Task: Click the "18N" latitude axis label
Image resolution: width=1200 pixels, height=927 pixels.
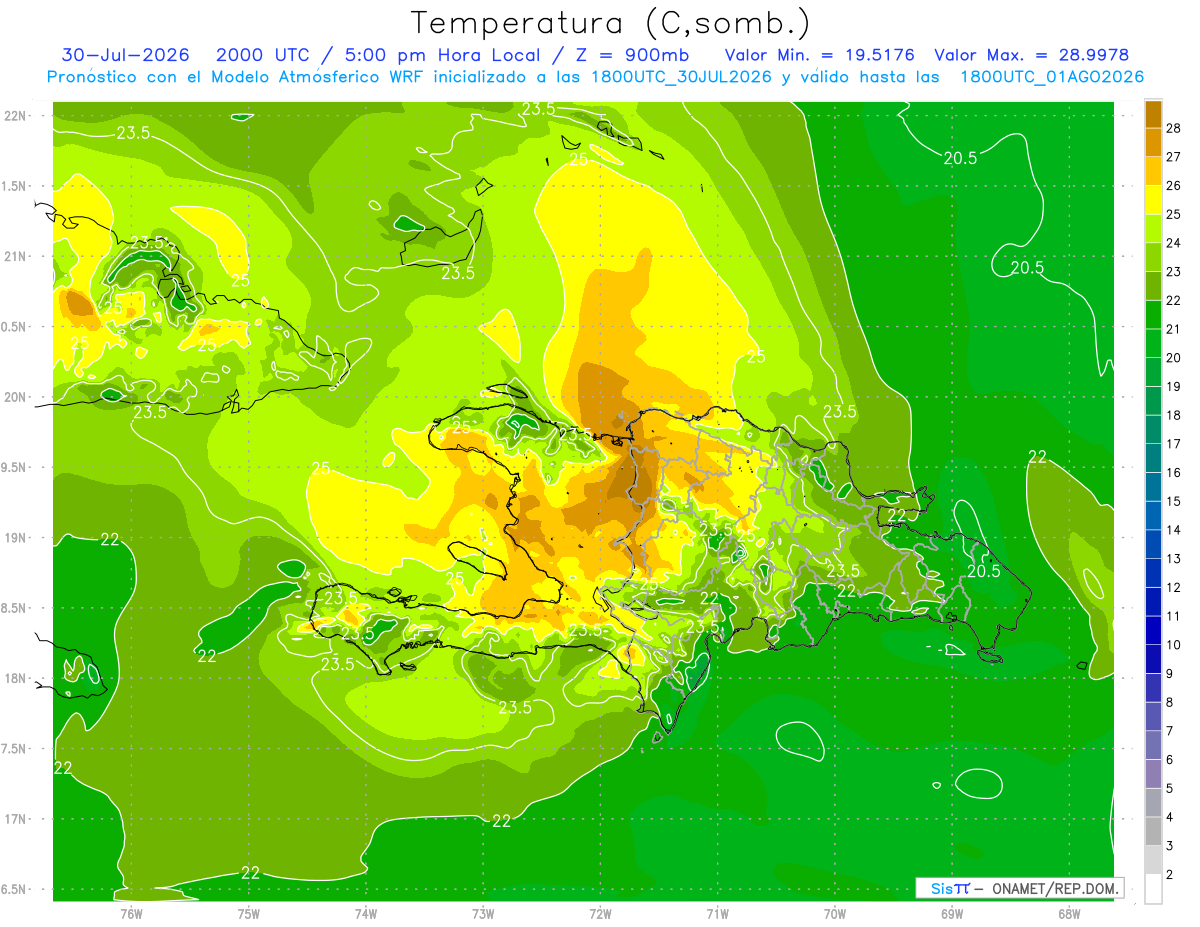Action: [16, 678]
